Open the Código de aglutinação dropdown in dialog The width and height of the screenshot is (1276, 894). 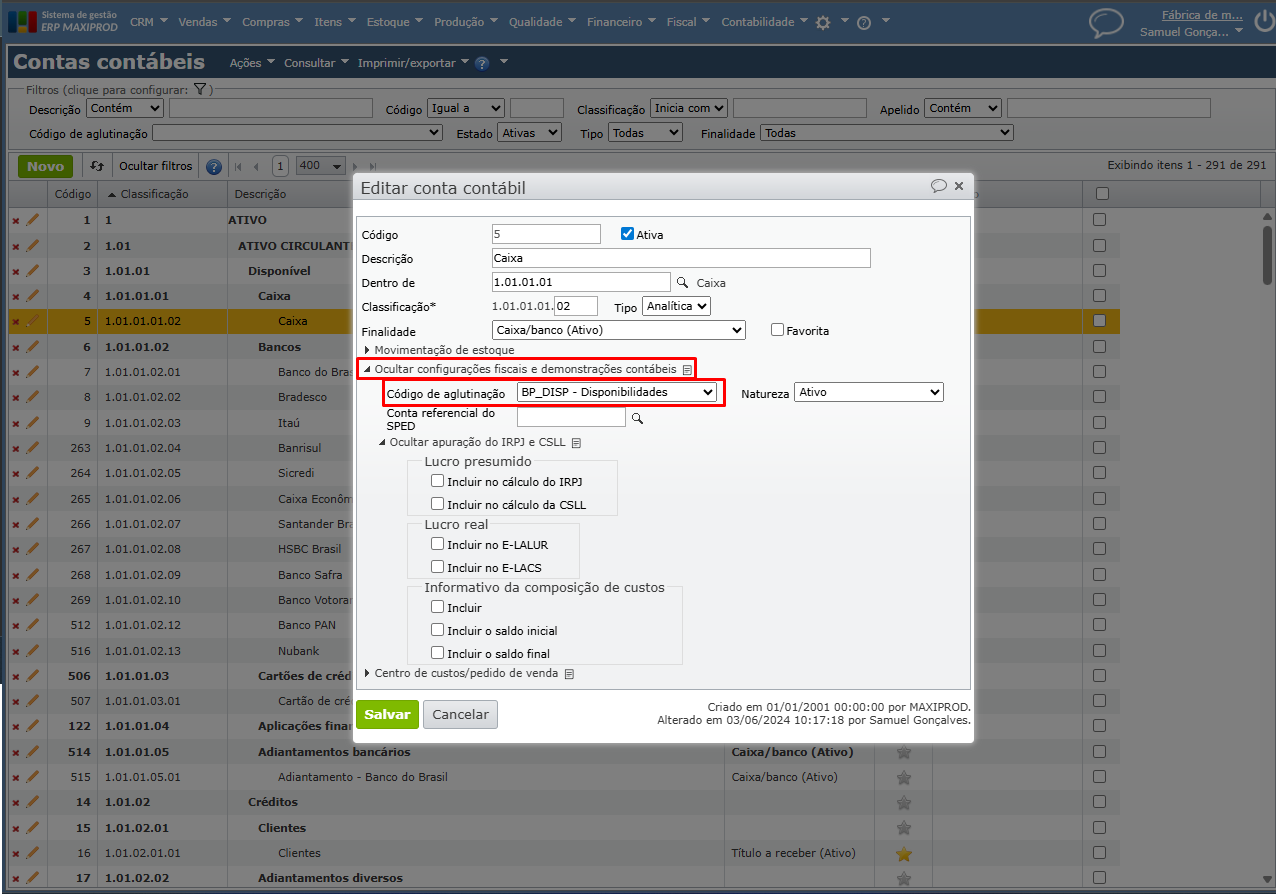pos(617,392)
